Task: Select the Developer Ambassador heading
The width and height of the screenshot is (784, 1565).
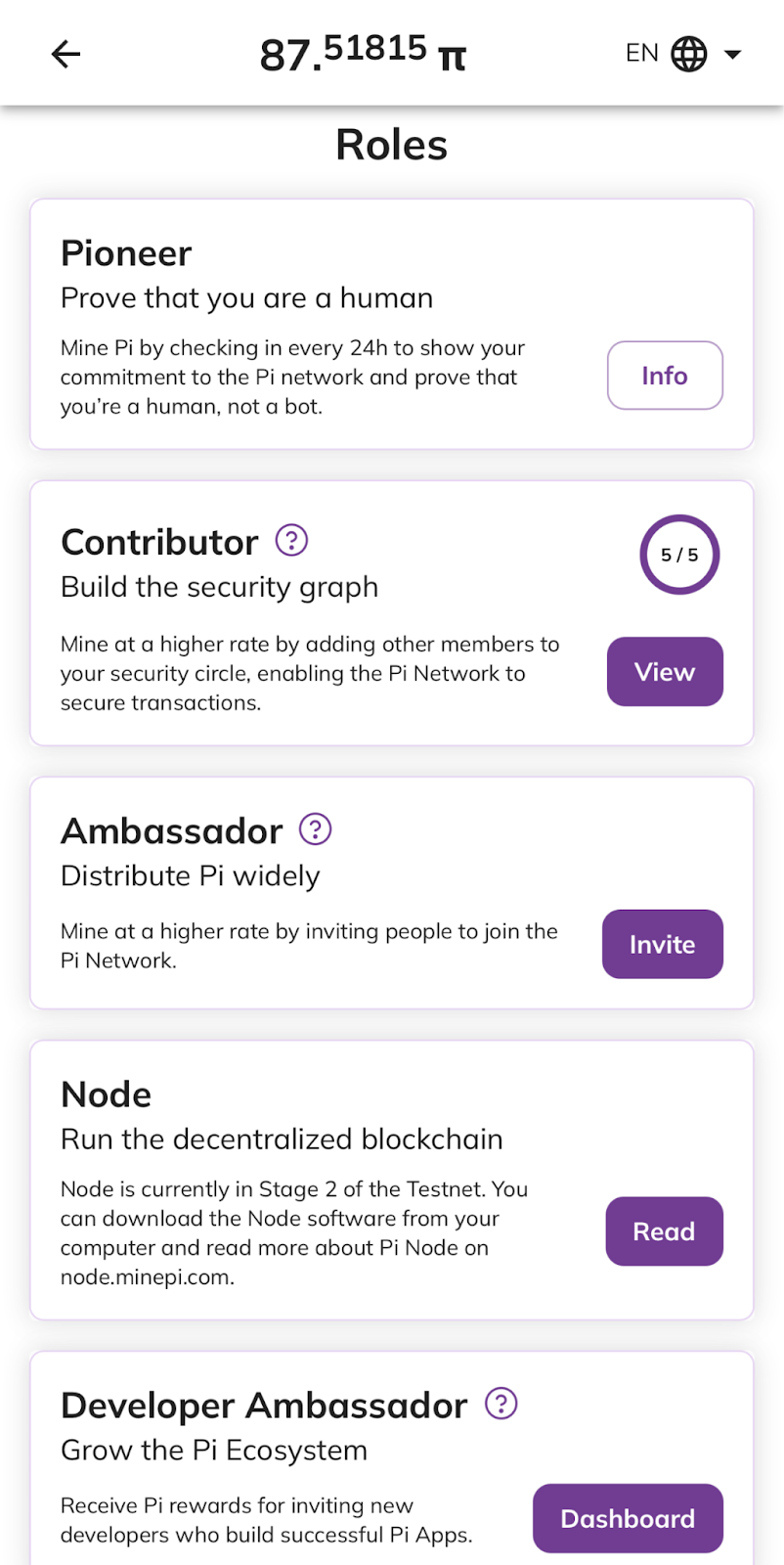Action: click(264, 1406)
